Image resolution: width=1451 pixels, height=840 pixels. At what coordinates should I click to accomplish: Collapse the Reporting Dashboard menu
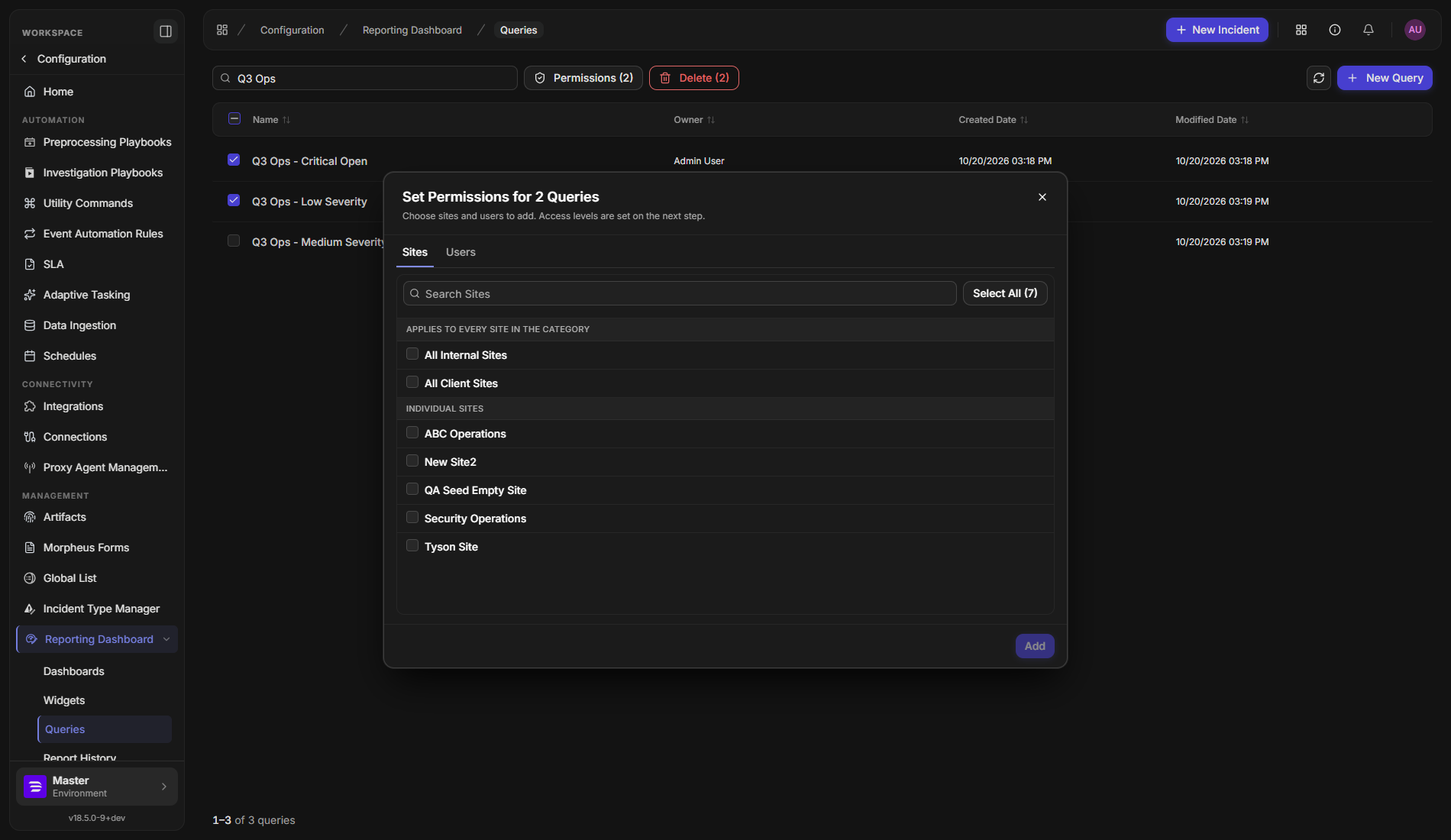[166, 639]
